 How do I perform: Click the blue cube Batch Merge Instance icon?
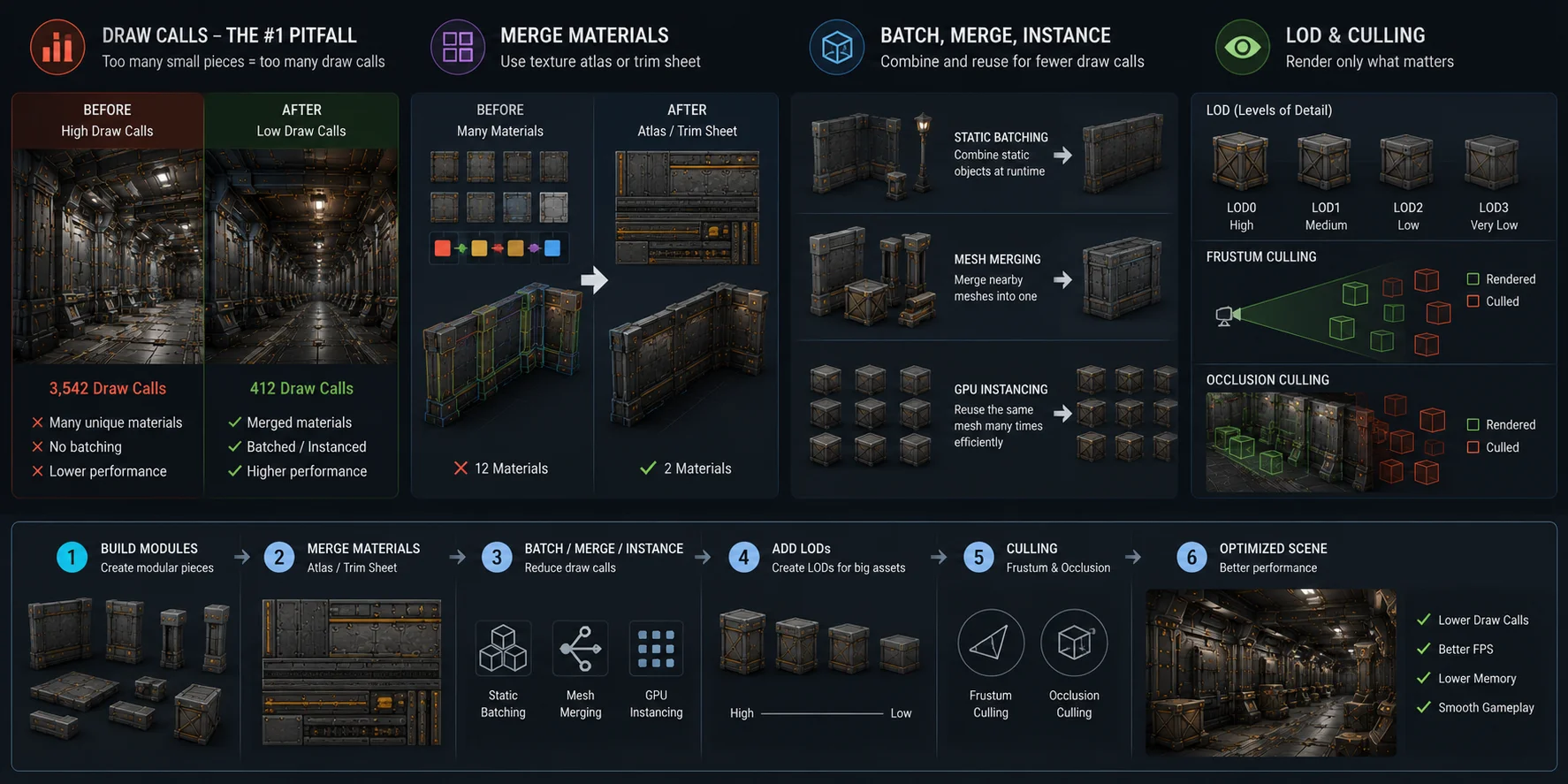(x=837, y=48)
